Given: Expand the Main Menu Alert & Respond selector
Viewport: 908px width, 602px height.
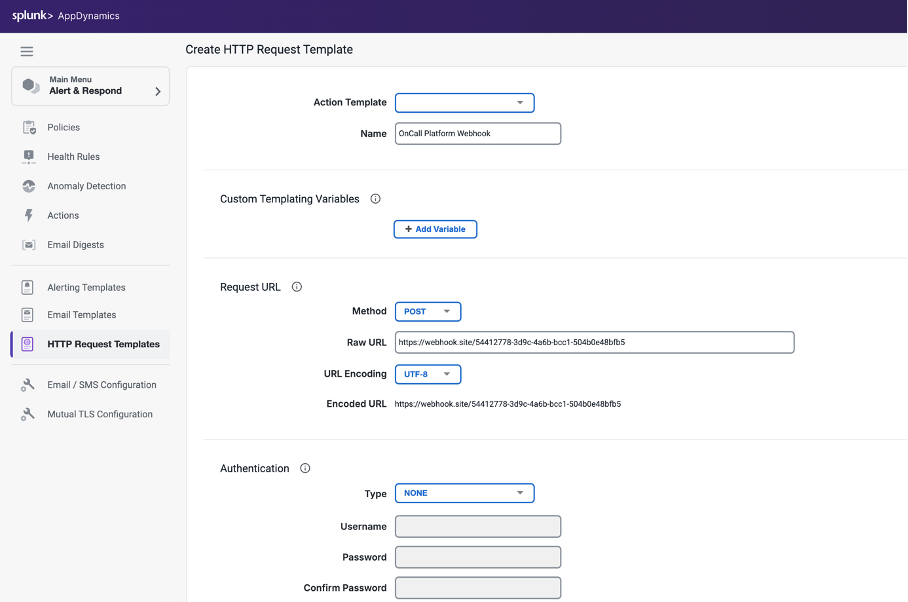Looking at the screenshot, I should 90,87.
